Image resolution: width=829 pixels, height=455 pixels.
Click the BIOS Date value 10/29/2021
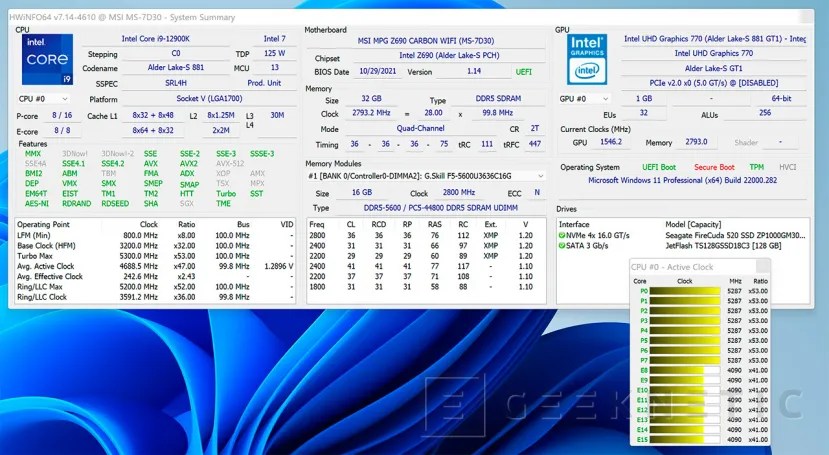point(377,71)
